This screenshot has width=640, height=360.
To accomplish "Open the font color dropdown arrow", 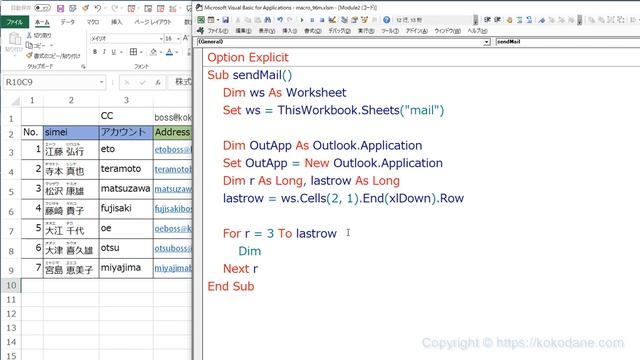I will 178,52.
